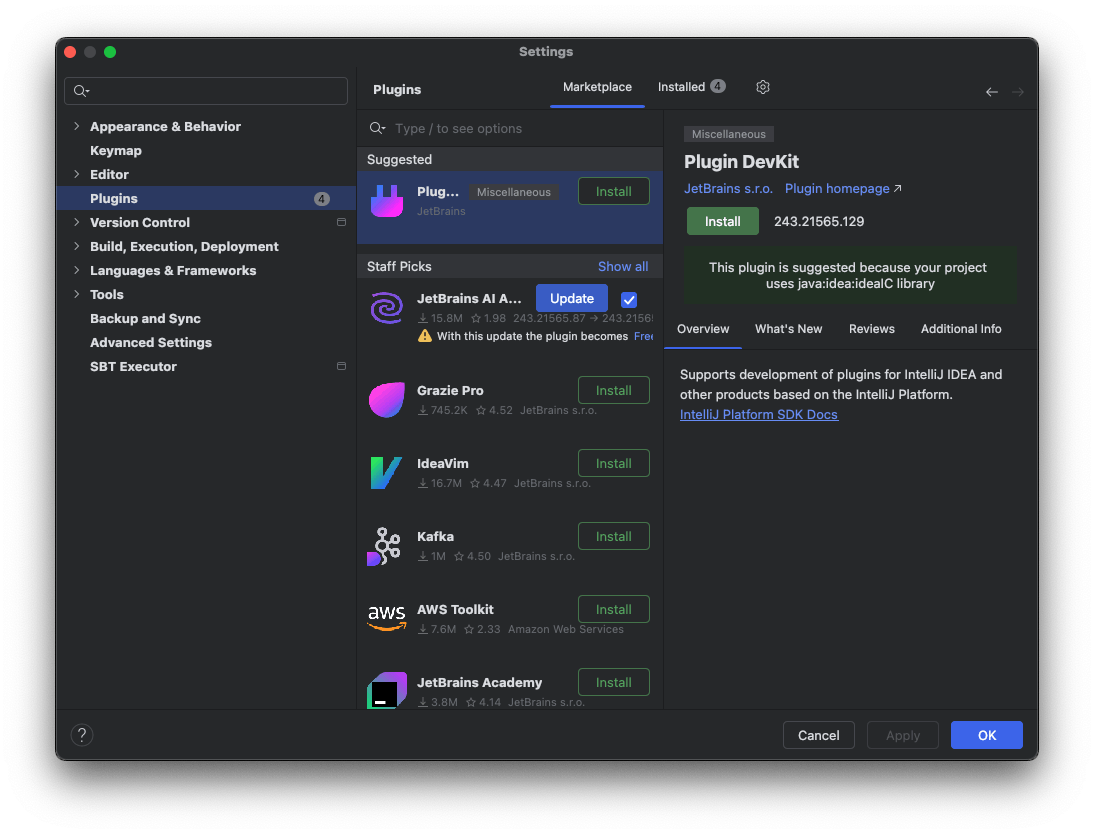
Task: Open the Additional Info tab
Action: coord(961,329)
